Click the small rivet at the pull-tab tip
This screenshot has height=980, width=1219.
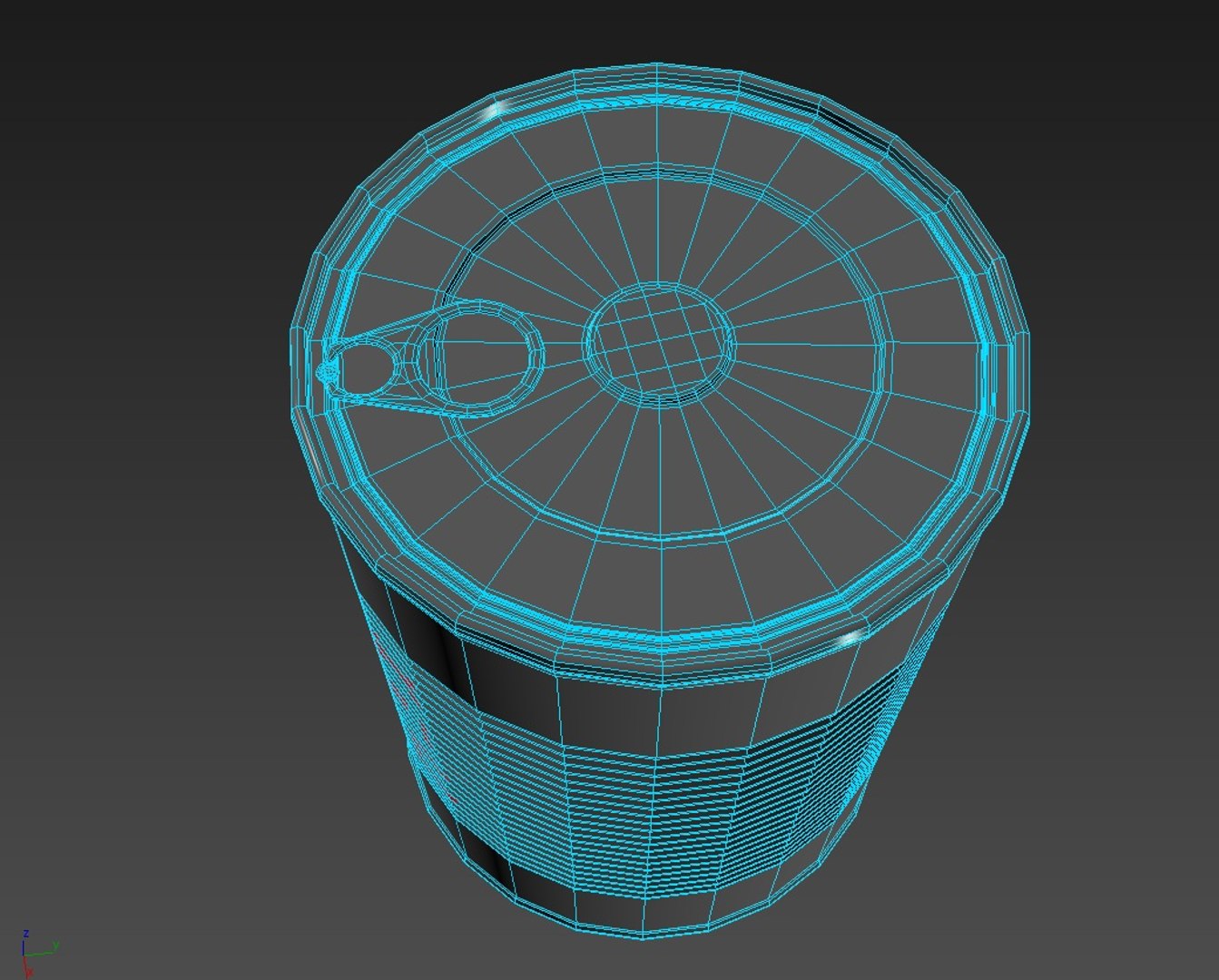point(328,372)
